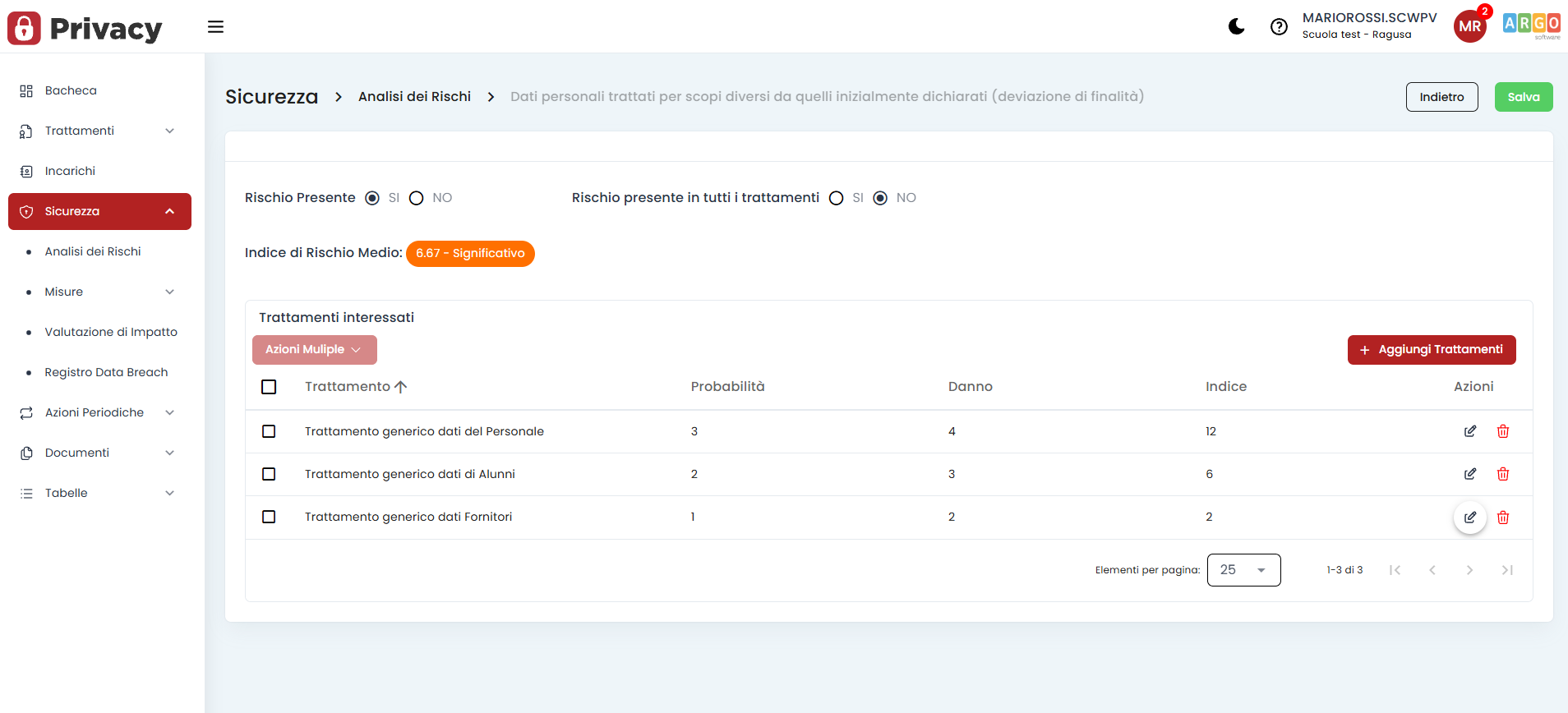Image resolution: width=1568 pixels, height=713 pixels.
Task: Check the Trattamento generico dati di Alunni box
Action: tap(269, 474)
